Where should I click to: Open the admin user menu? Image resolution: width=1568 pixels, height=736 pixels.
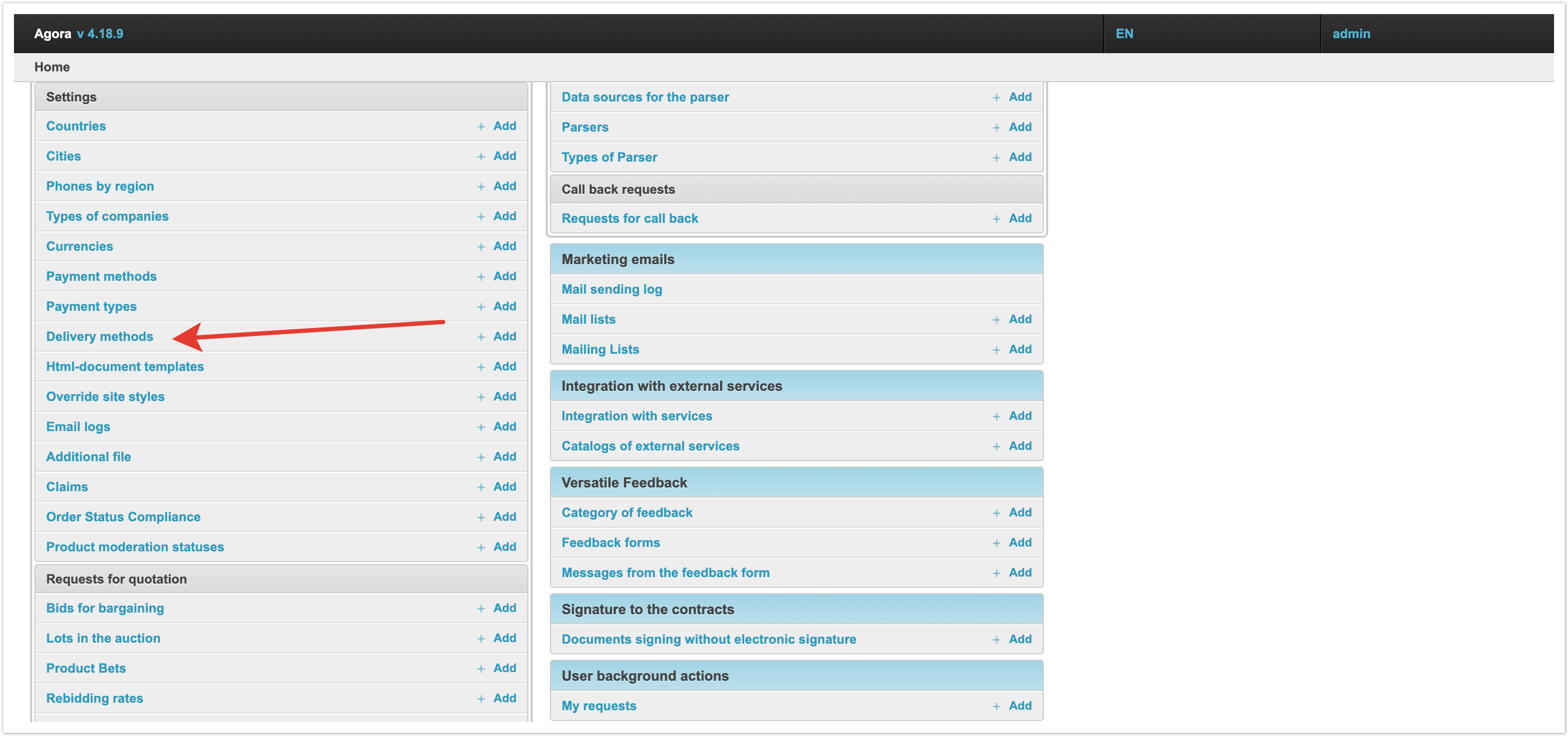pos(1351,33)
